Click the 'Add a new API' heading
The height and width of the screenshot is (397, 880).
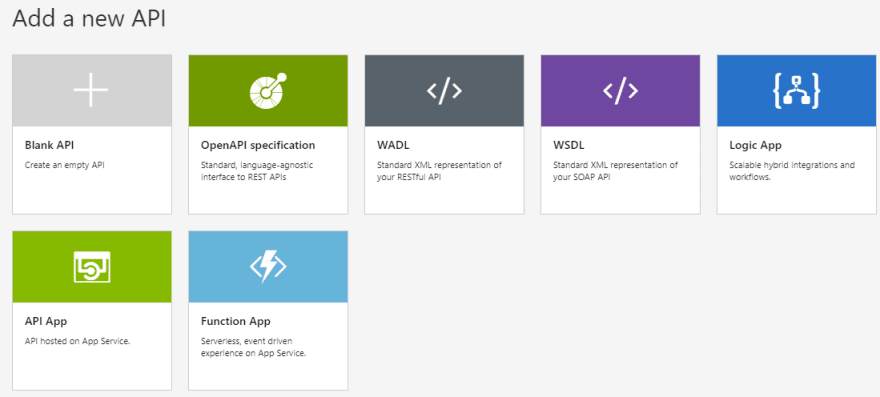pos(89,19)
